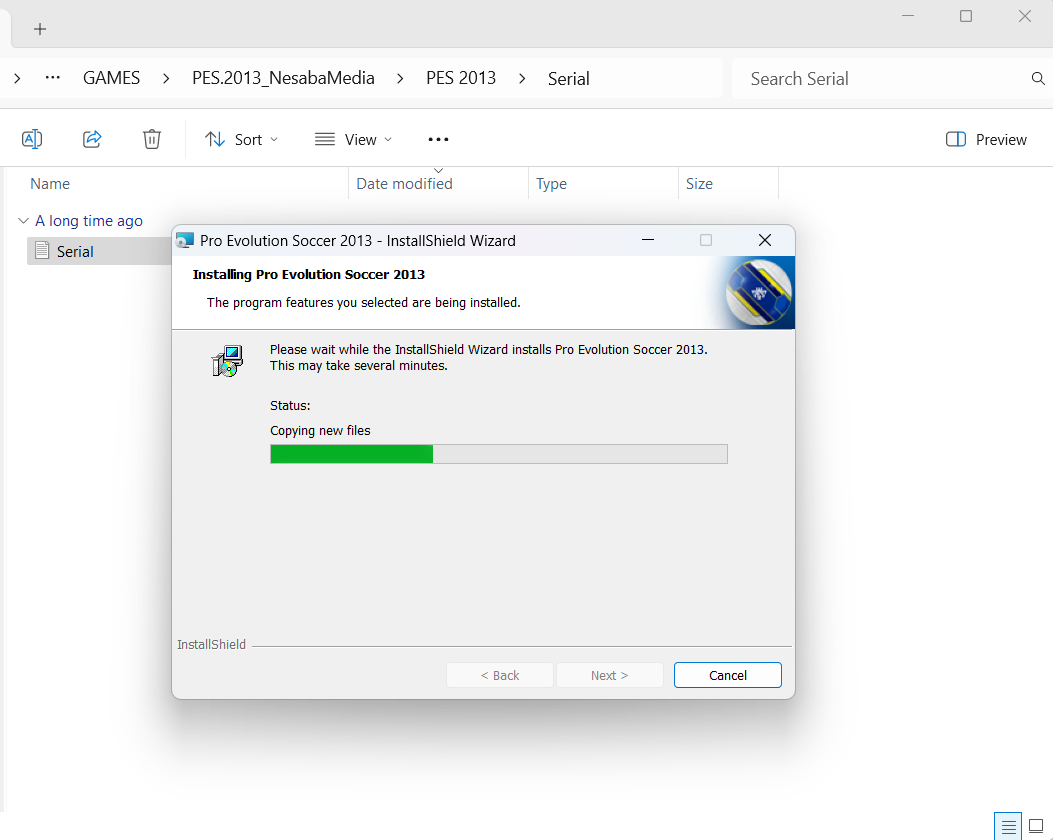Minimize the File Explorer window

click(x=908, y=16)
